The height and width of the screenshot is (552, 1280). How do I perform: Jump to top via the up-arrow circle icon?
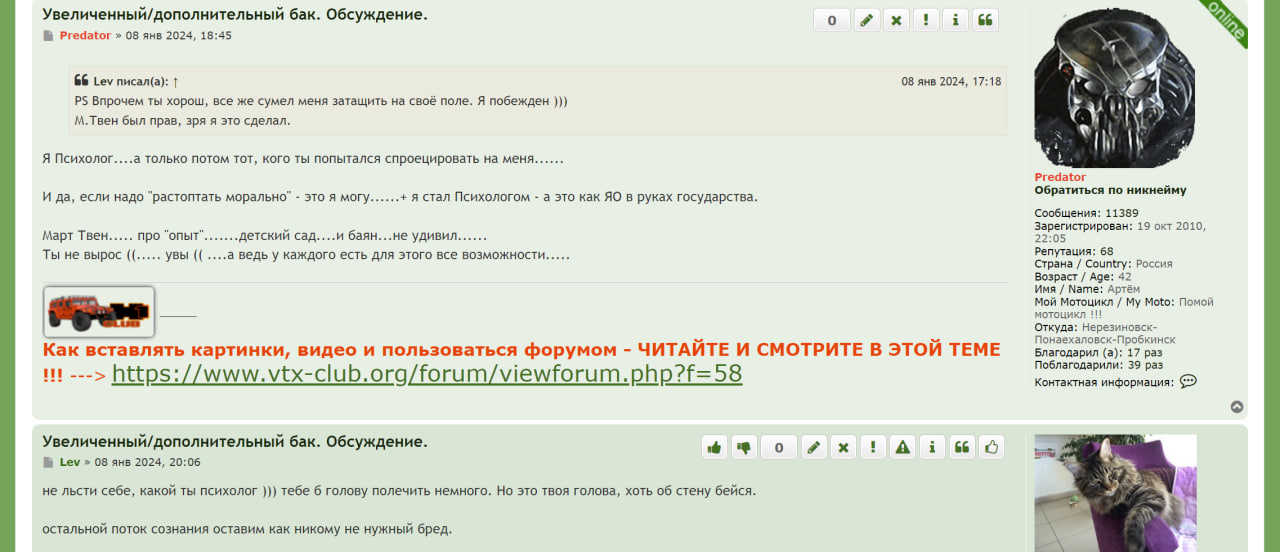[1237, 407]
